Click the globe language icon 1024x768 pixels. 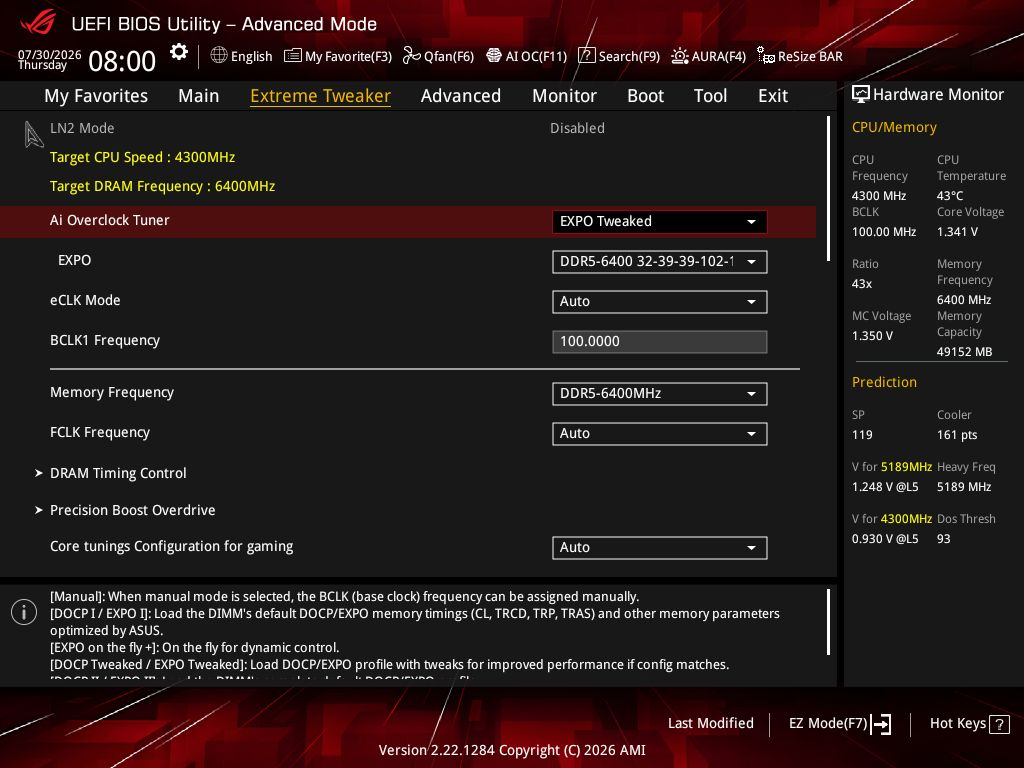pyautogui.click(x=219, y=56)
